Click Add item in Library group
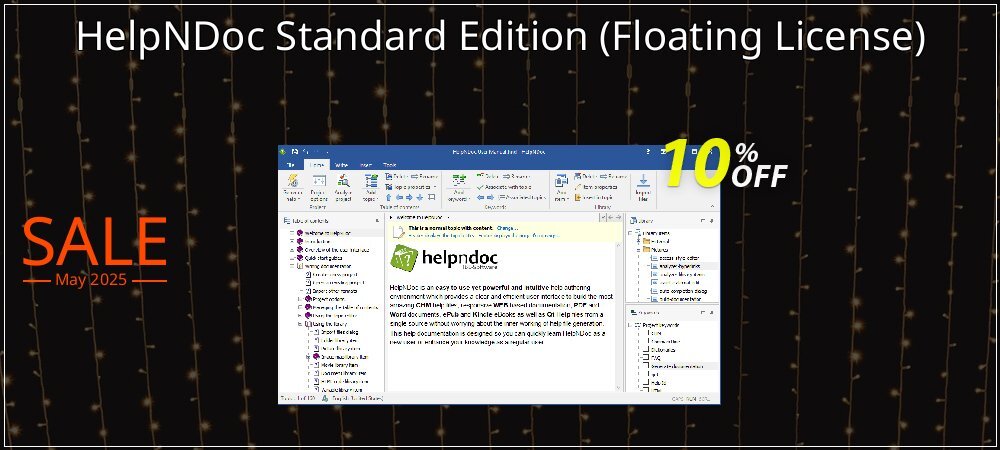Screen dimensions: 1000x450 click(x=561, y=188)
